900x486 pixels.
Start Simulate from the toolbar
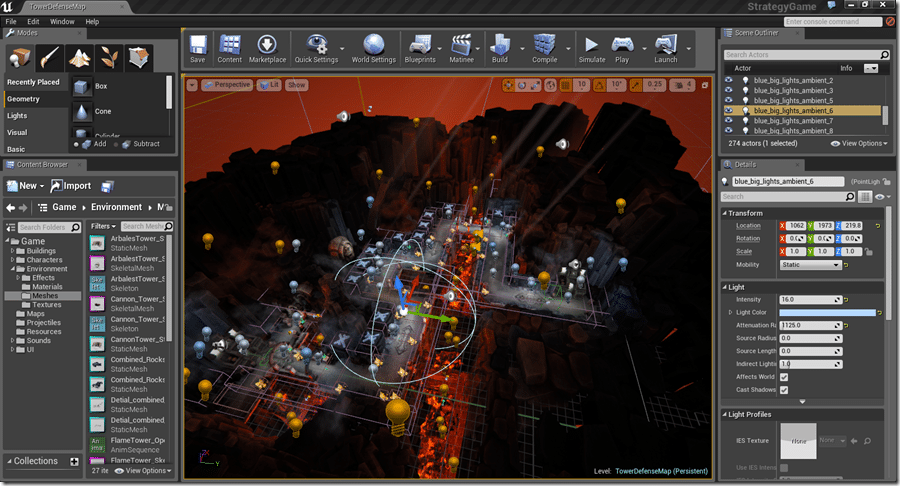[x=591, y=45]
